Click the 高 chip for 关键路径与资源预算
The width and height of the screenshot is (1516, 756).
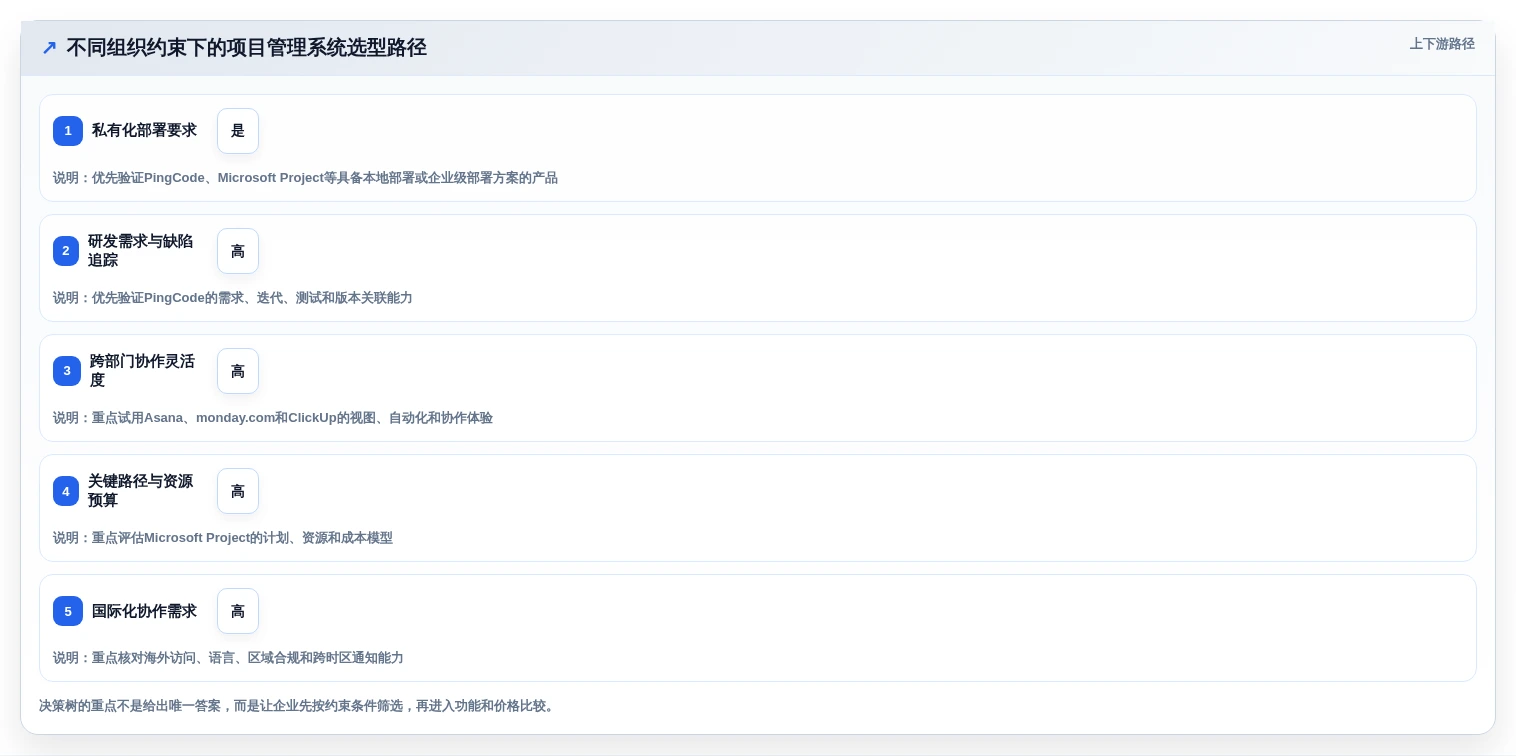pyautogui.click(x=238, y=491)
